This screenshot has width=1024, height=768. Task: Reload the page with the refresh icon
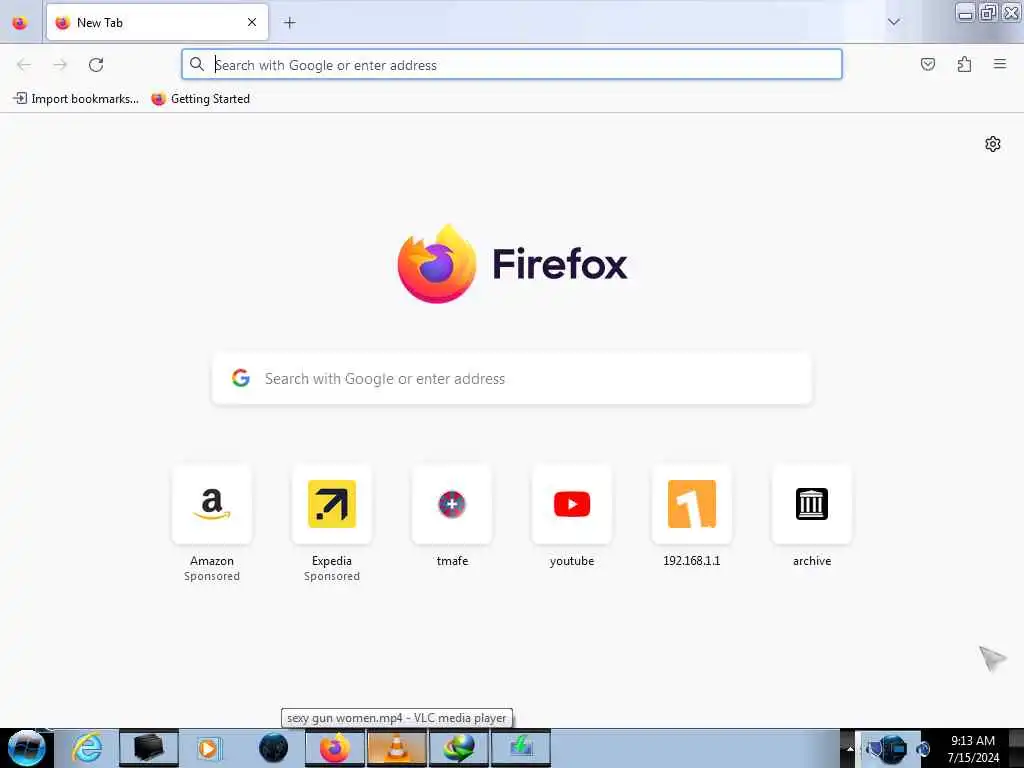[96, 64]
